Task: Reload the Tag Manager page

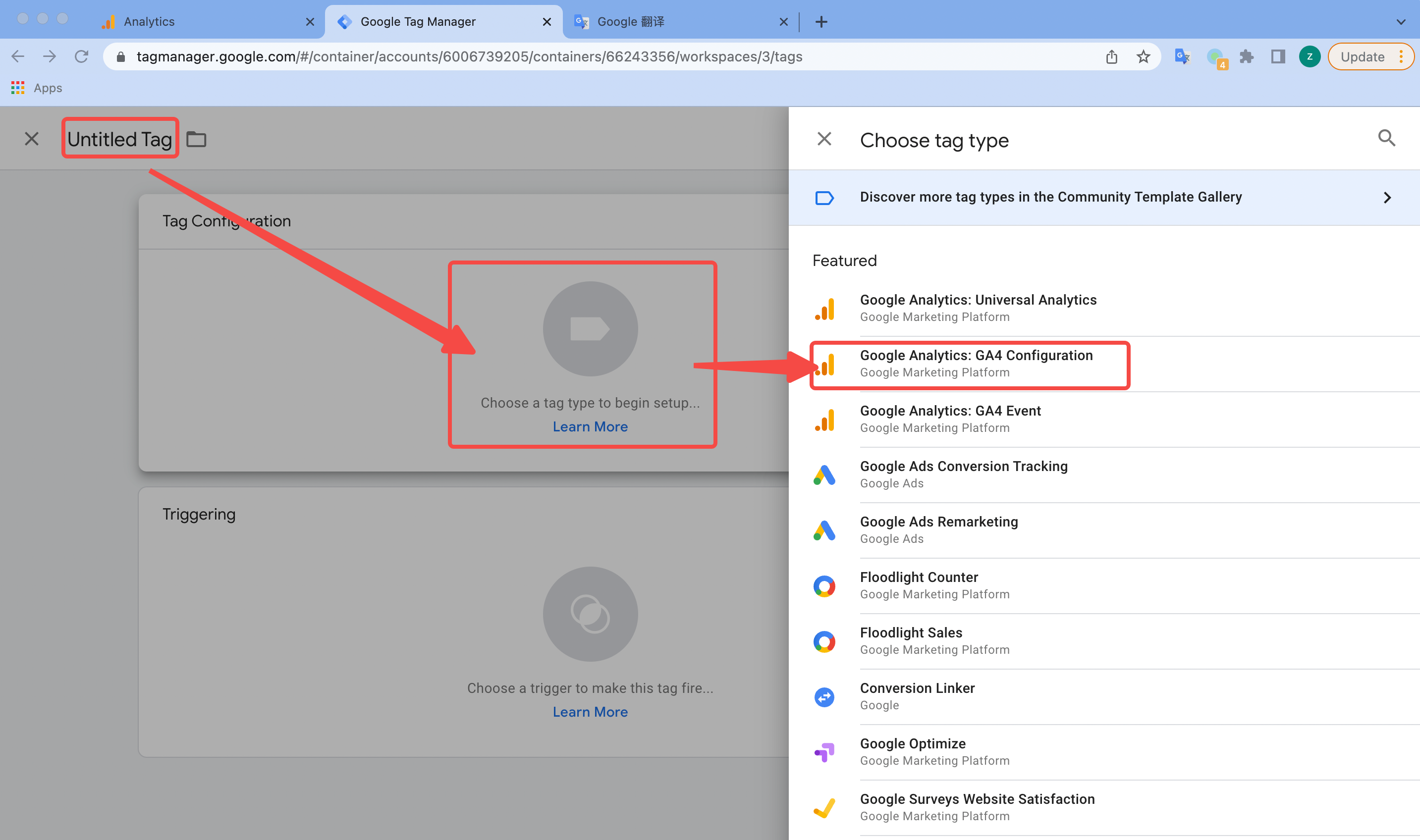Action: point(82,56)
